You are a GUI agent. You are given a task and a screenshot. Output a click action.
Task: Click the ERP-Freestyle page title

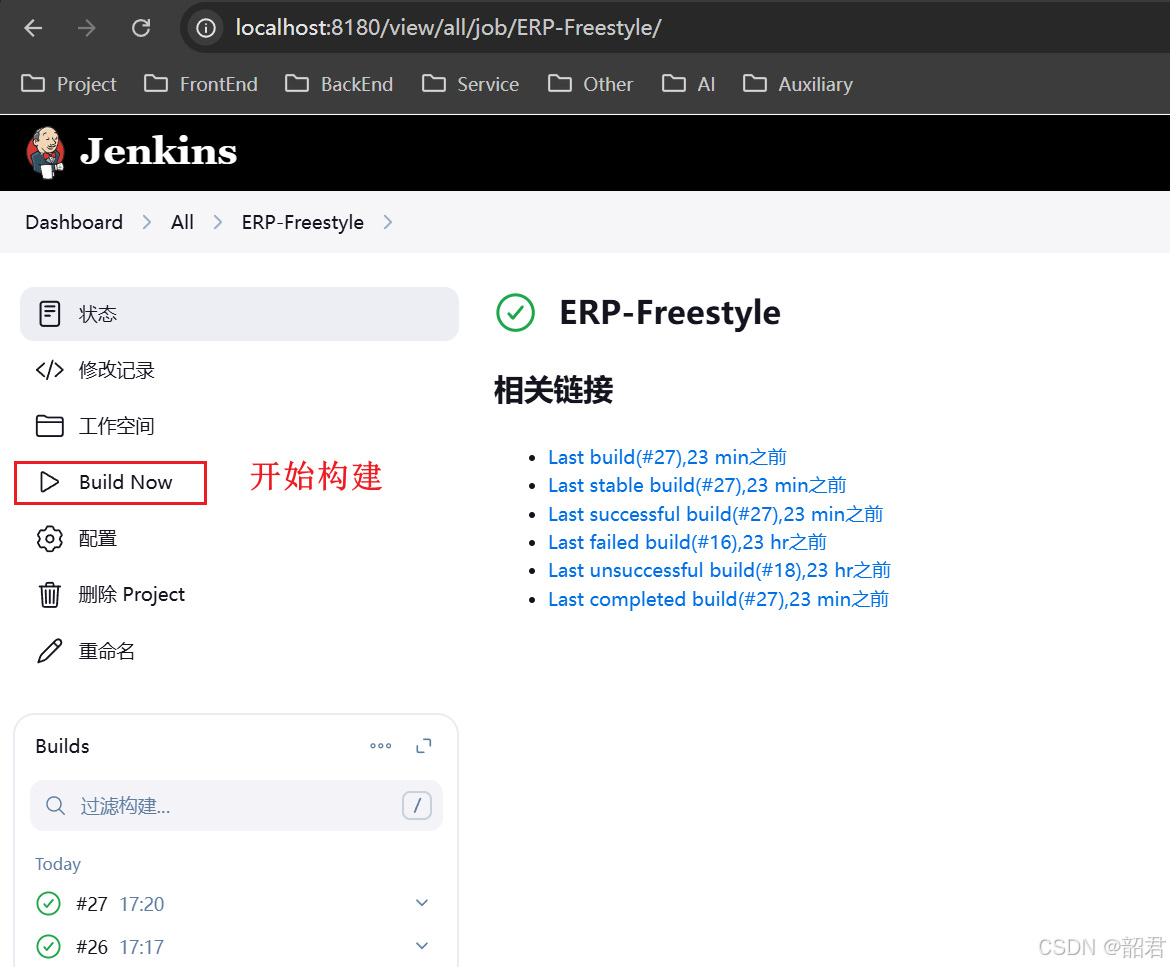[670, 313]
